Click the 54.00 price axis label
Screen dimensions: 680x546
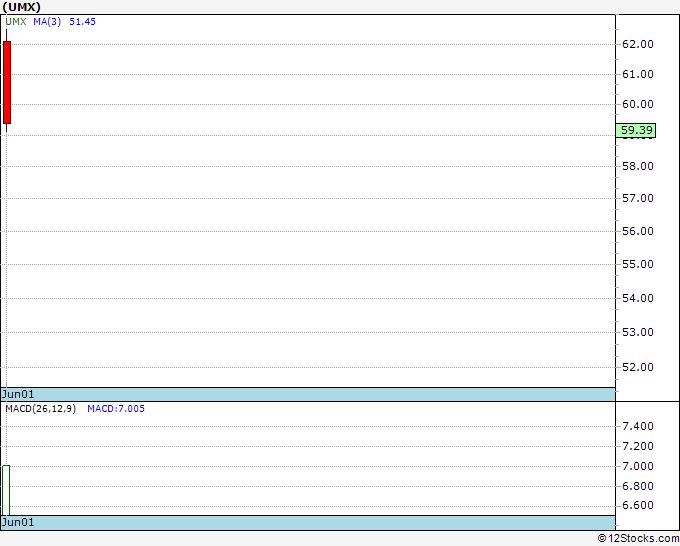[638, 298]
